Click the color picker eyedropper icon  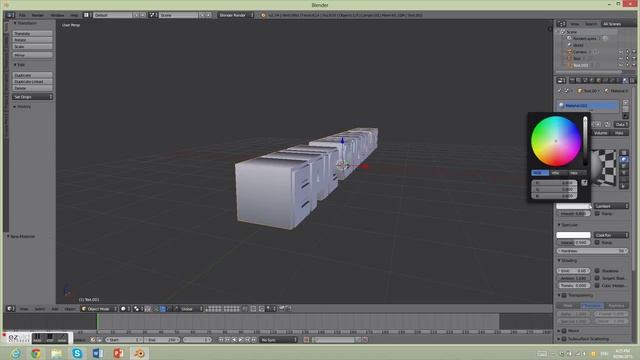pos(584,182)
